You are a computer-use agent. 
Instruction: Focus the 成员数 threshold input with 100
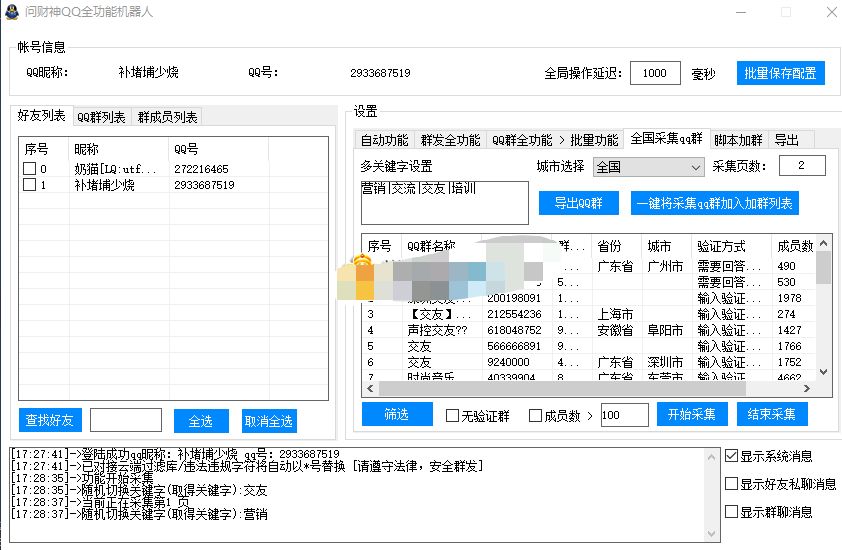click(x=625, y=415)
